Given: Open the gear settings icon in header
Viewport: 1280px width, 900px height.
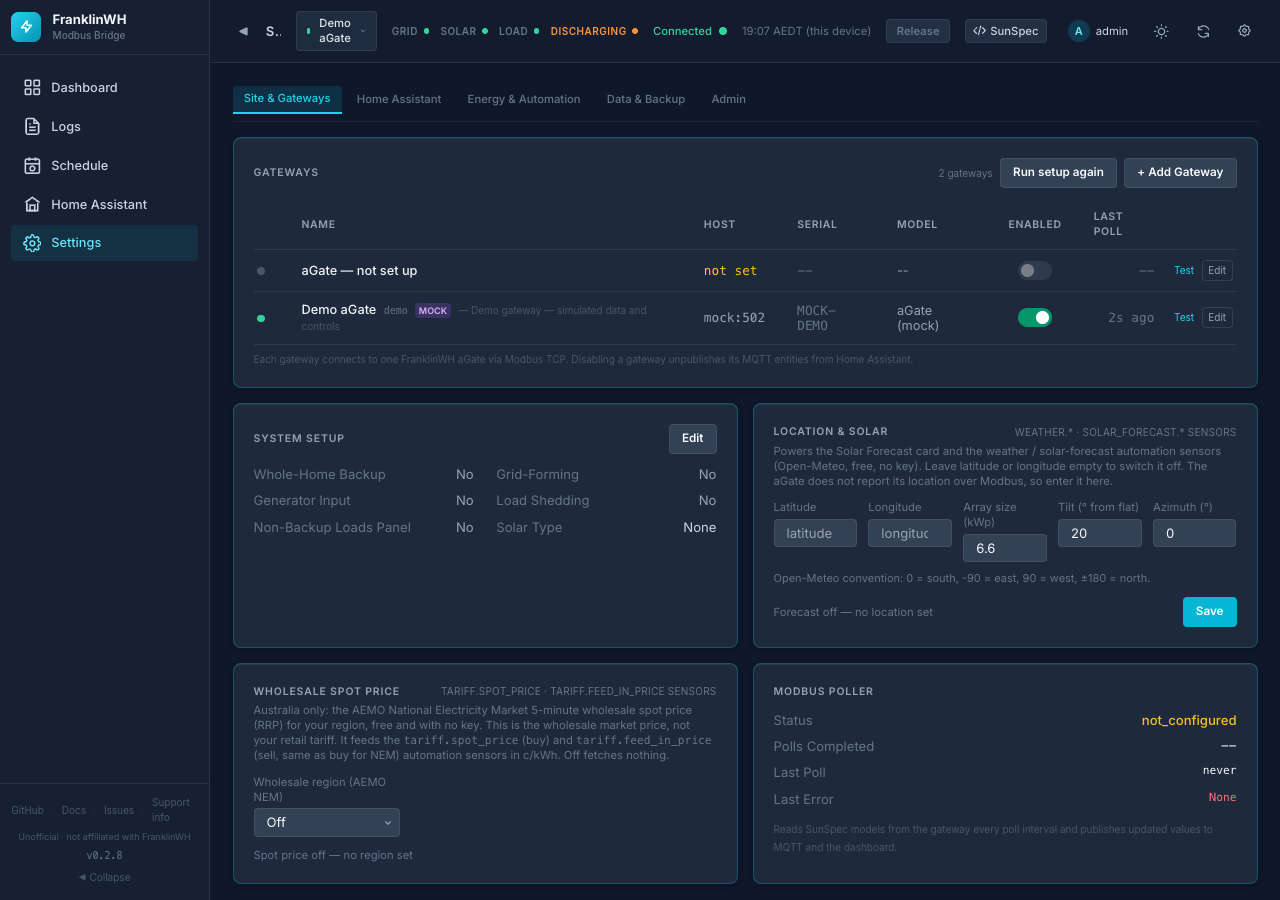Looking at the screenshot, I should [x=1245, y=31].
